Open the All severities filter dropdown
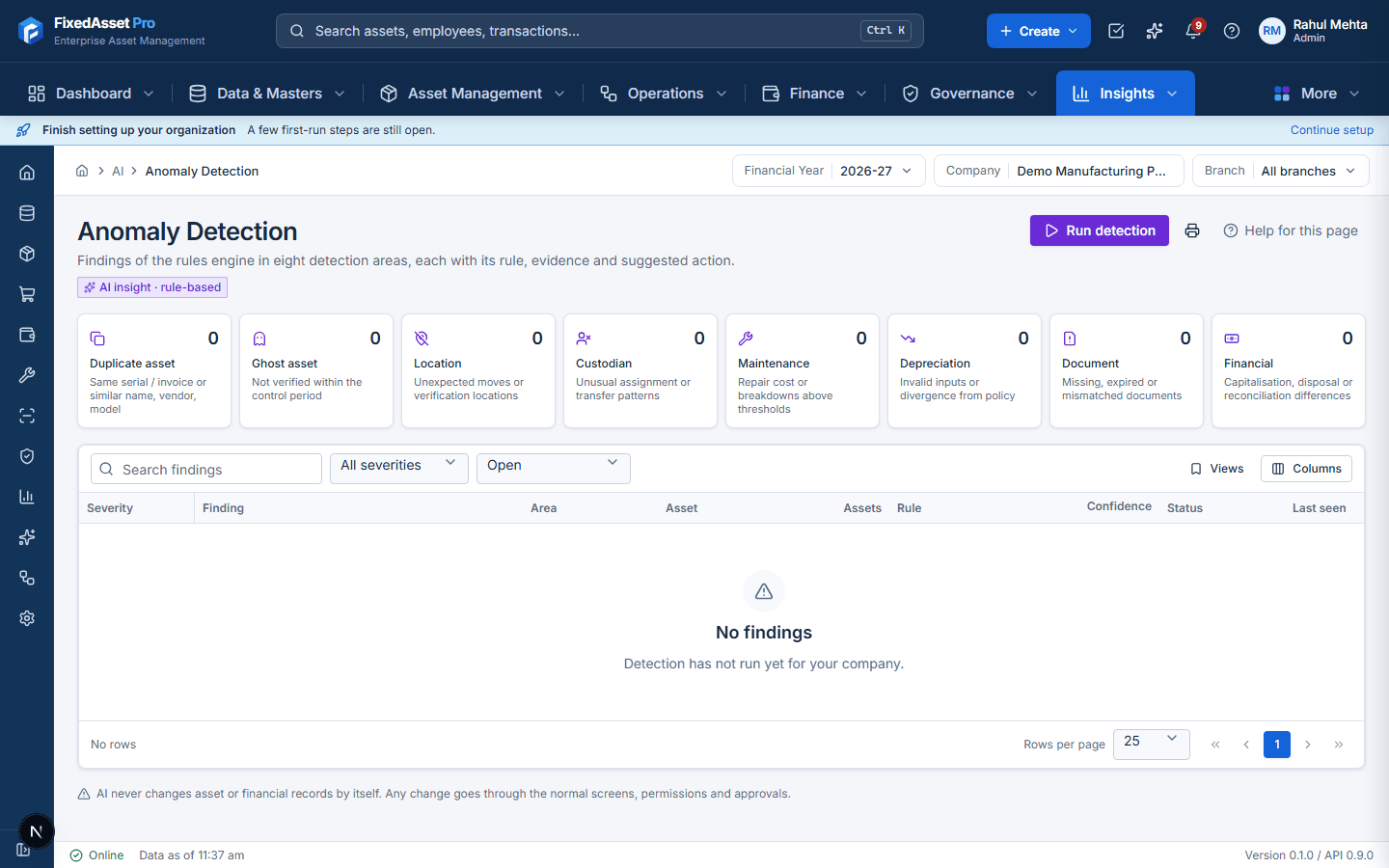The height and width of the screenshot is (868, 1389). [x=399, y=469]
